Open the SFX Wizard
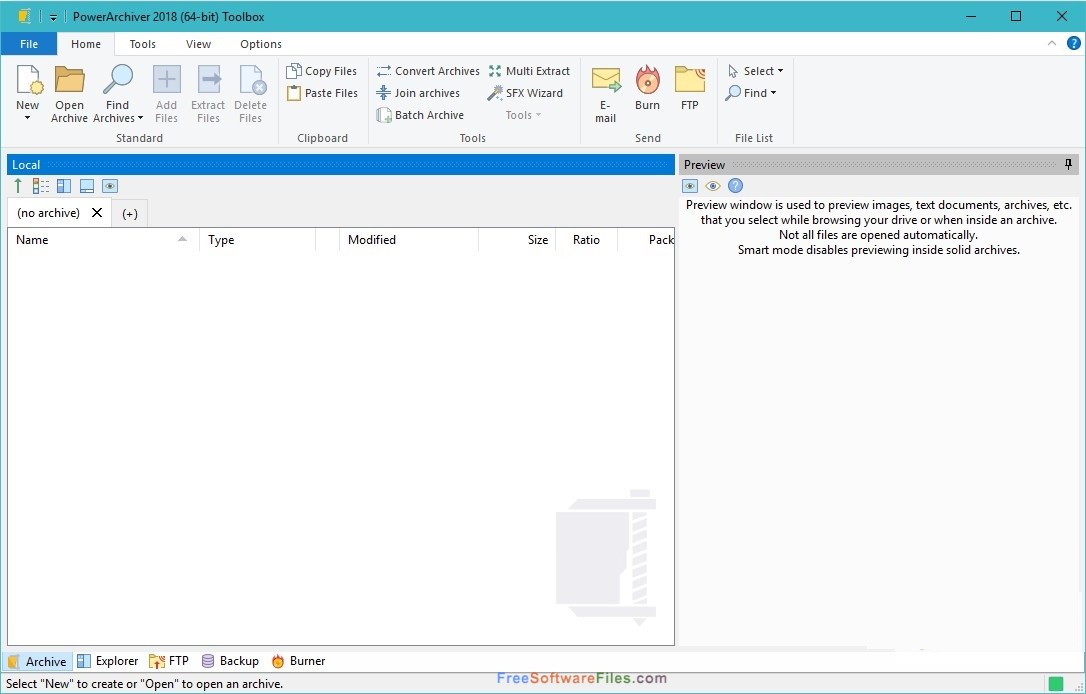Screen dimensions: 1086x694 [x=525, y=93]
